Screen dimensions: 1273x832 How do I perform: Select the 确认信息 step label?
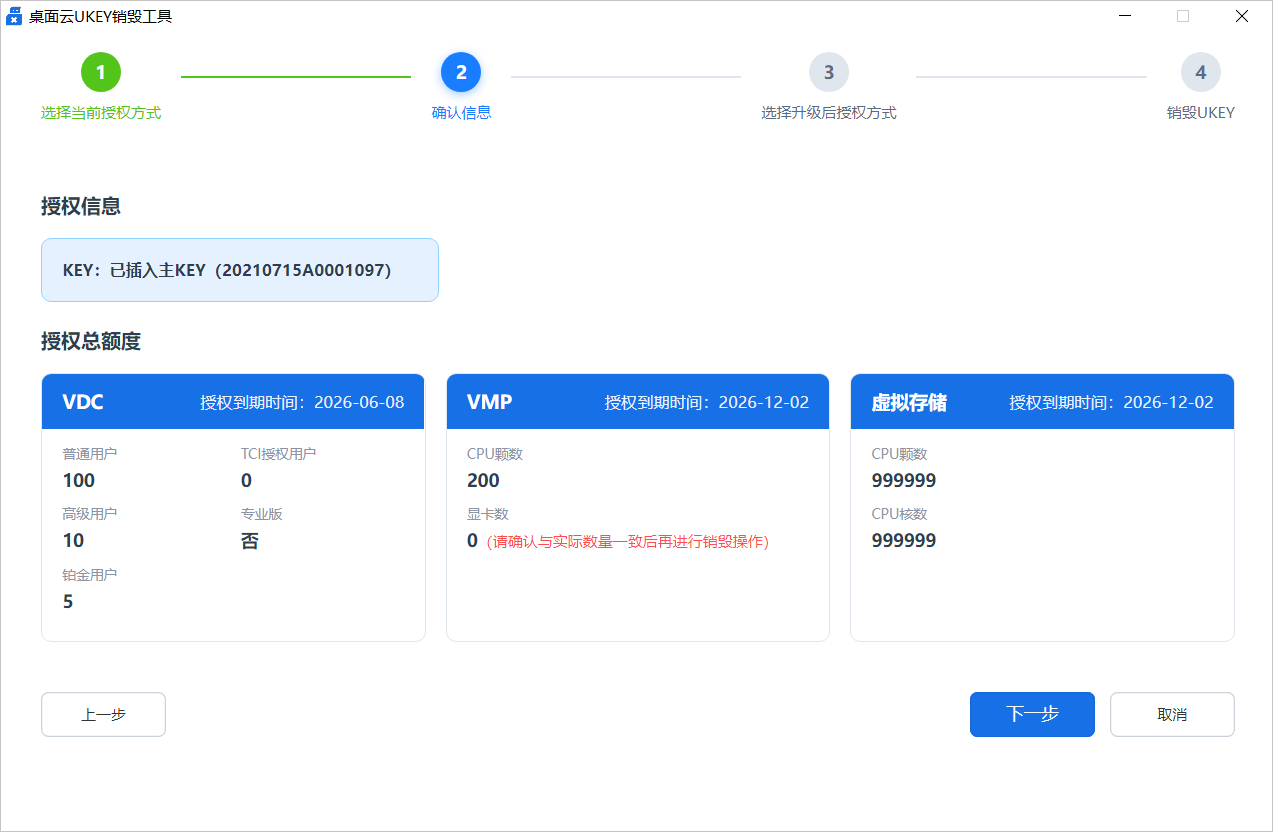(x=461, y=113)
